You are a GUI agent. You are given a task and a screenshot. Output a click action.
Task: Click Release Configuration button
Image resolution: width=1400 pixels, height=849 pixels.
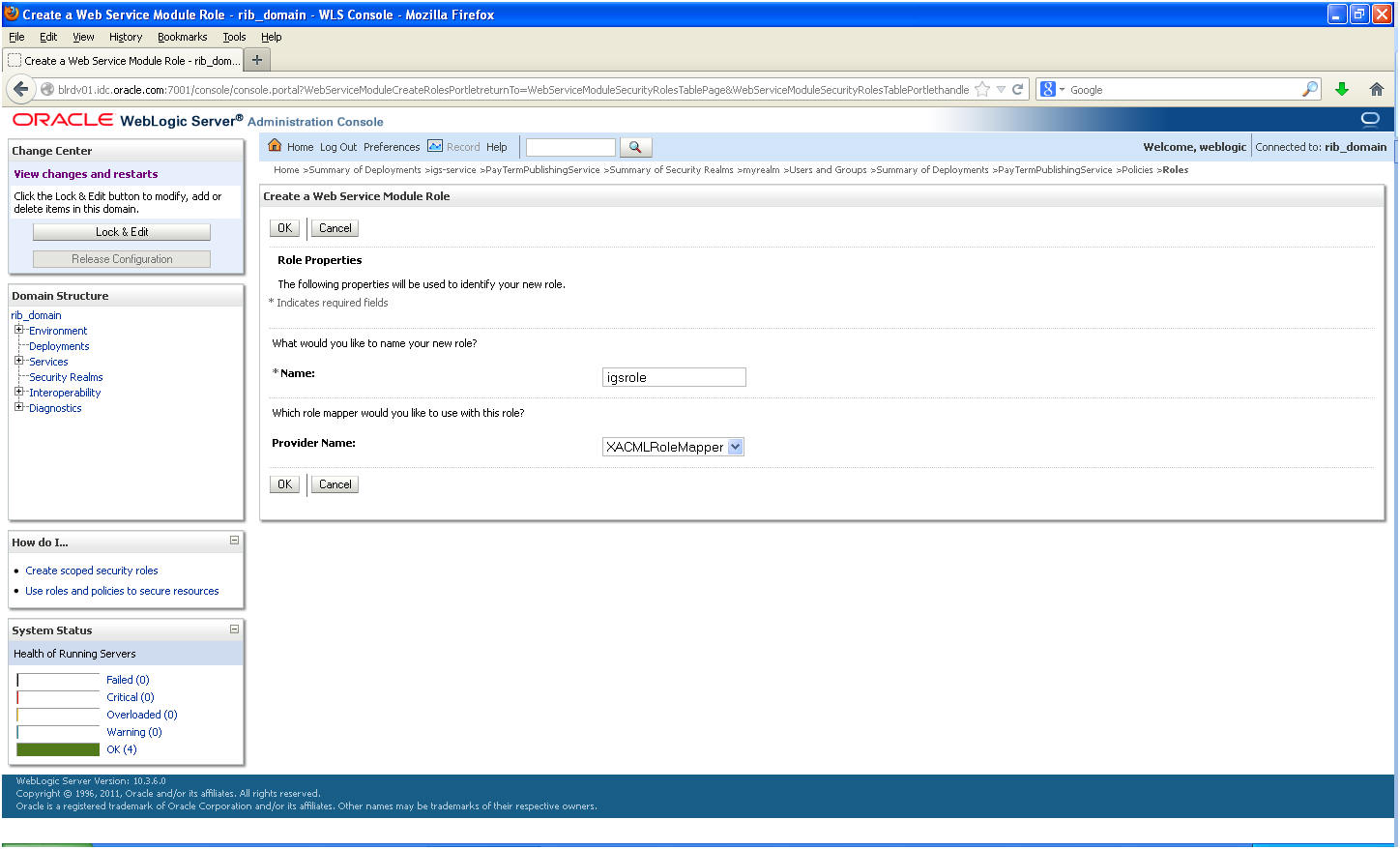click(122, 259)
